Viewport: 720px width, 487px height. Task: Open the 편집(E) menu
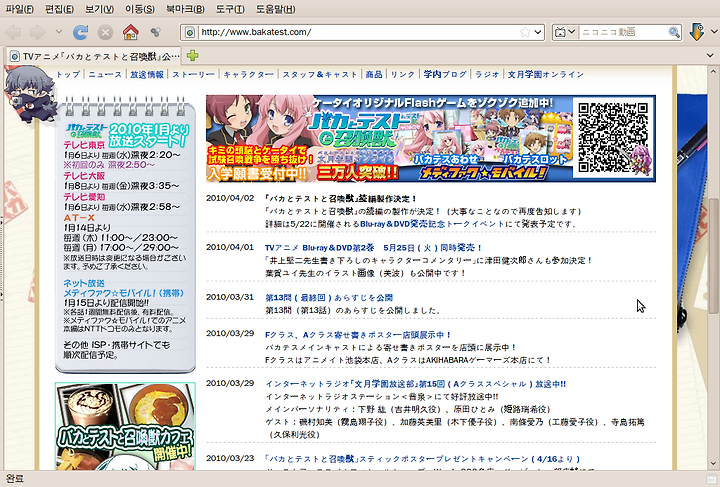coord(59,9)
